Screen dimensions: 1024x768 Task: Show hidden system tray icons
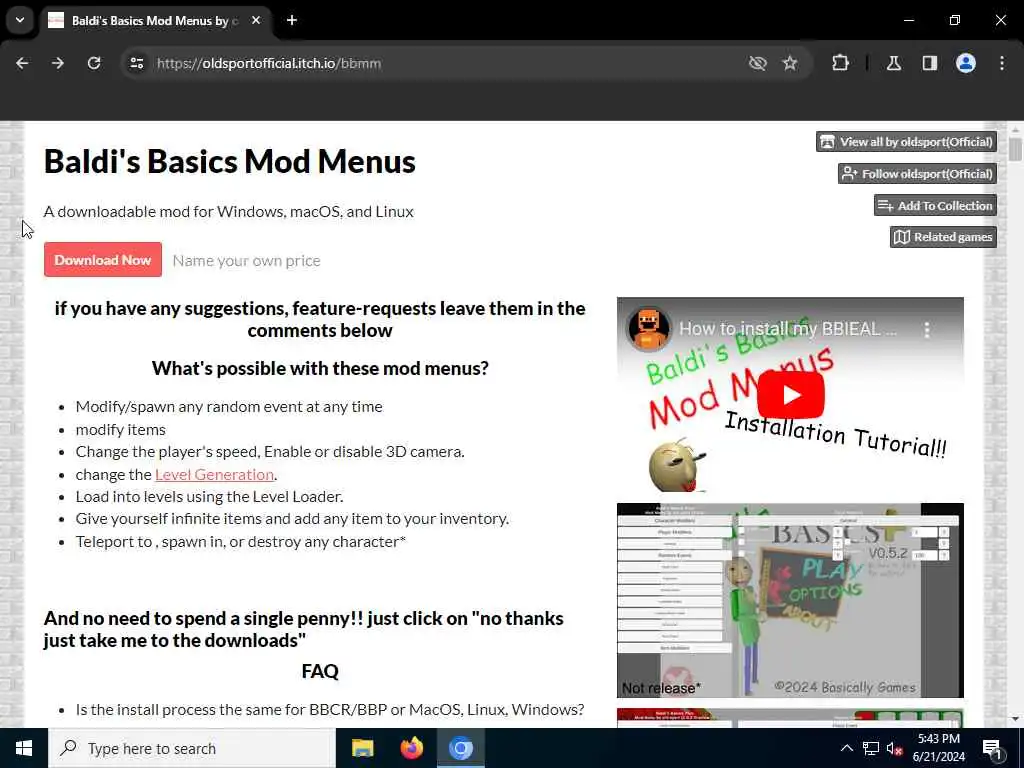[x=846, y=748]
